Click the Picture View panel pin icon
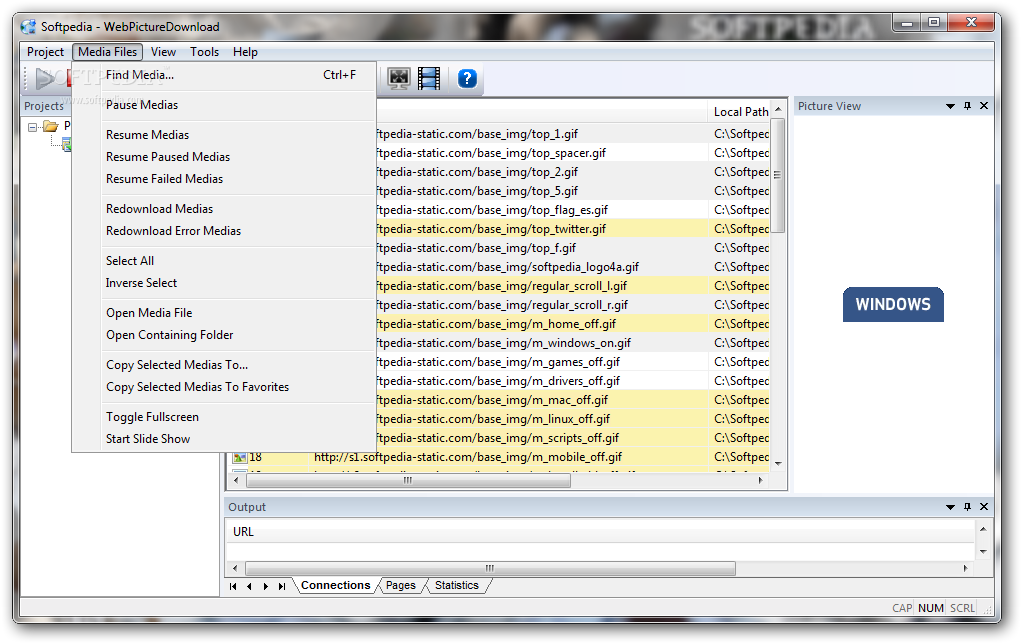This screenshot has height=644, width=1022. 967,106
